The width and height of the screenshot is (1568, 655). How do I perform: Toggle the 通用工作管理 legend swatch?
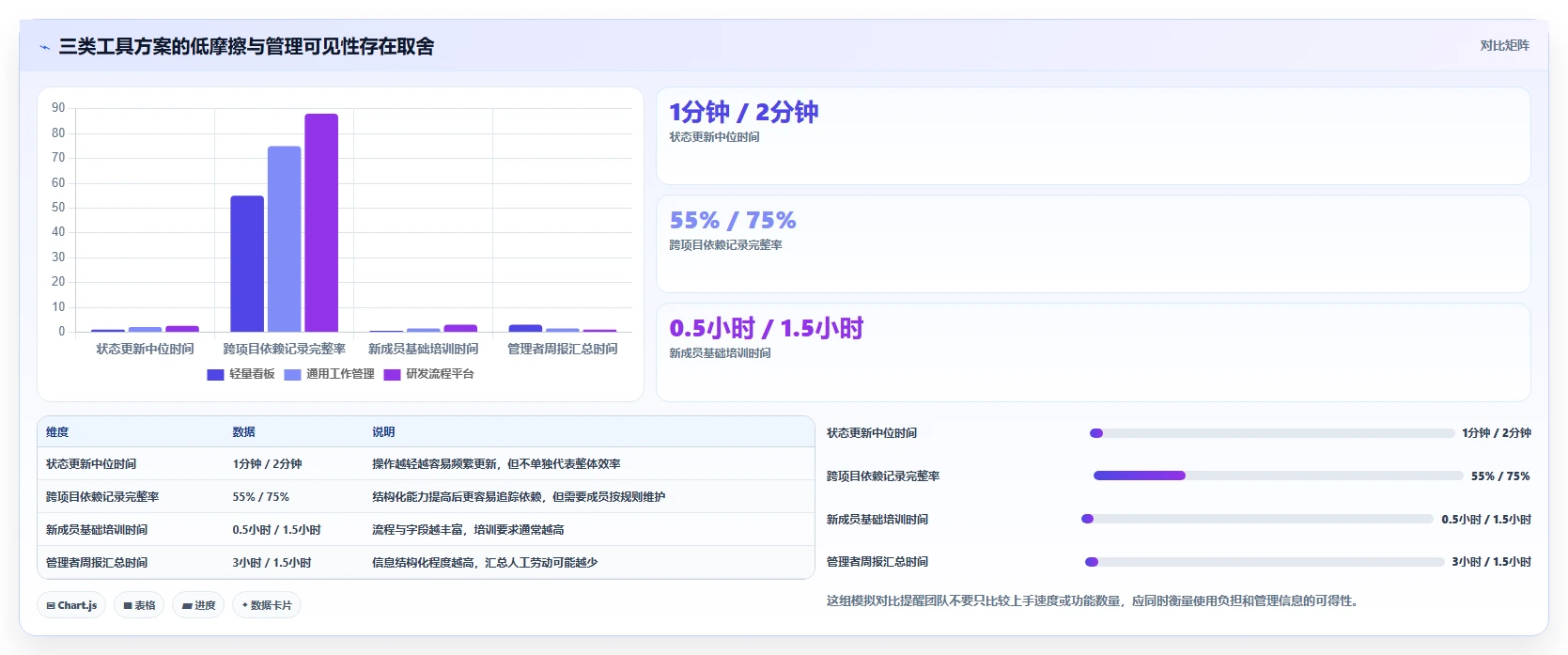pyautogui.click(x=292, y=374)
